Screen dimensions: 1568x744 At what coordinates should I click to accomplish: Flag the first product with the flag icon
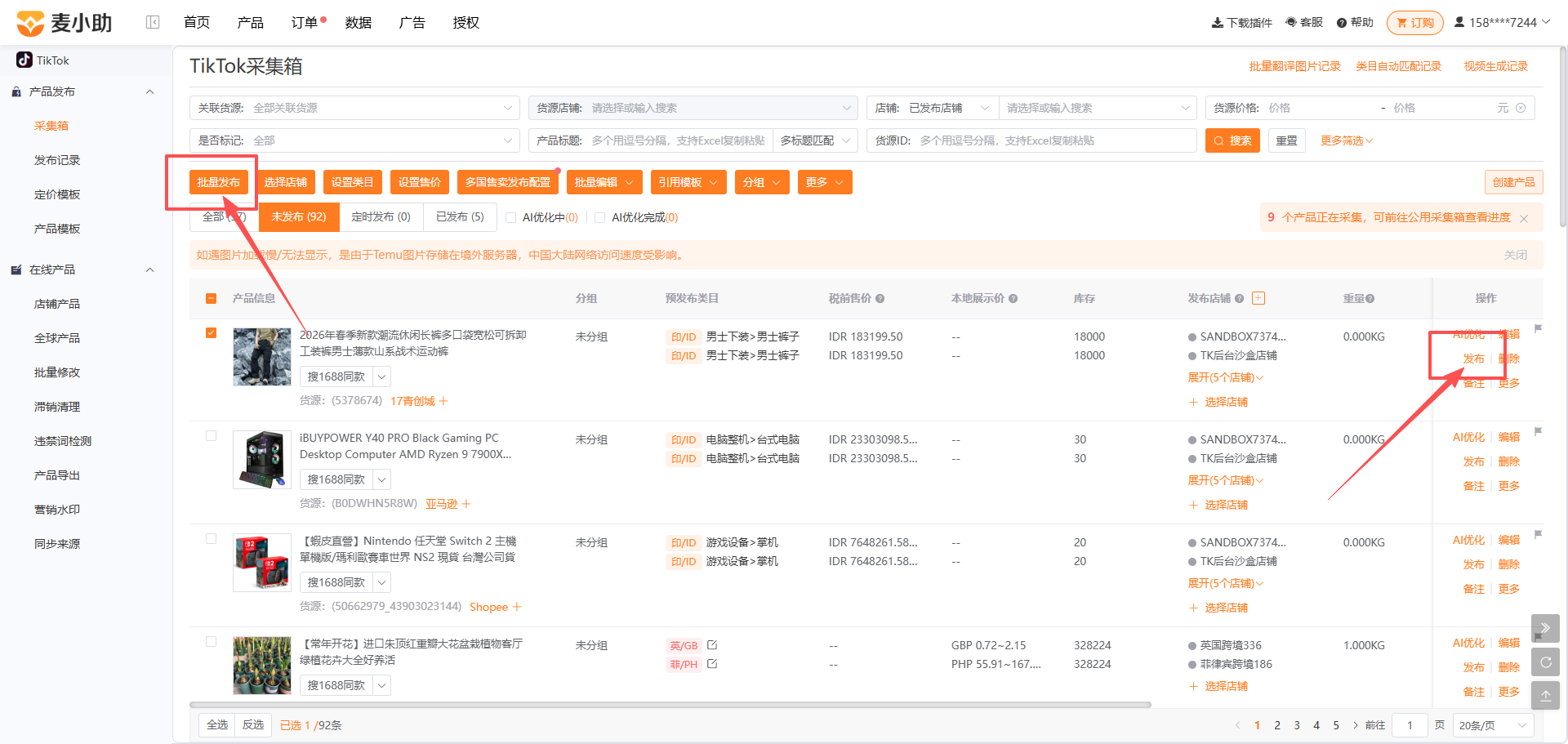click(1538, 328)
